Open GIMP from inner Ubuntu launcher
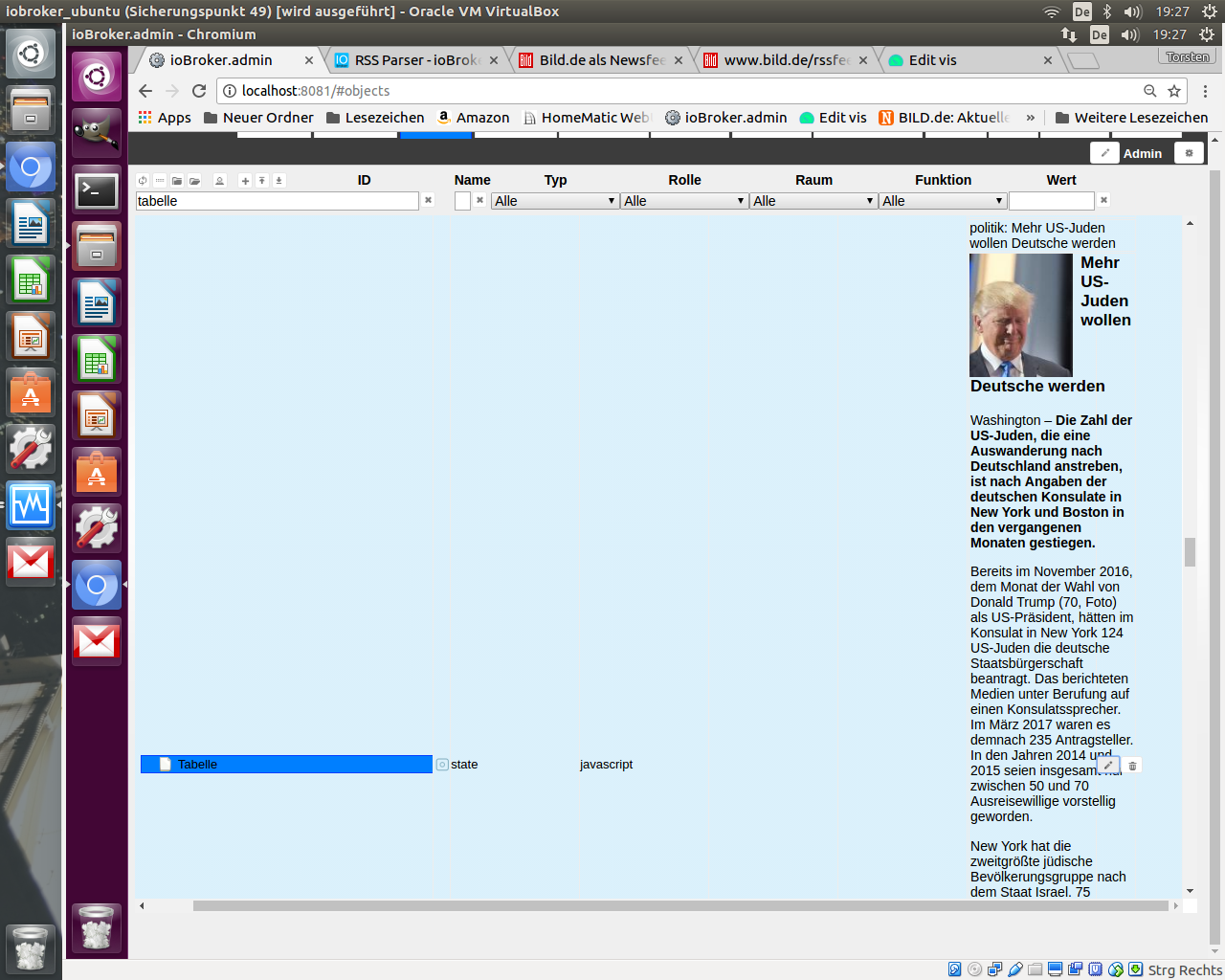This screenshot has width=1225, height=980. click(x=97, y=132)
